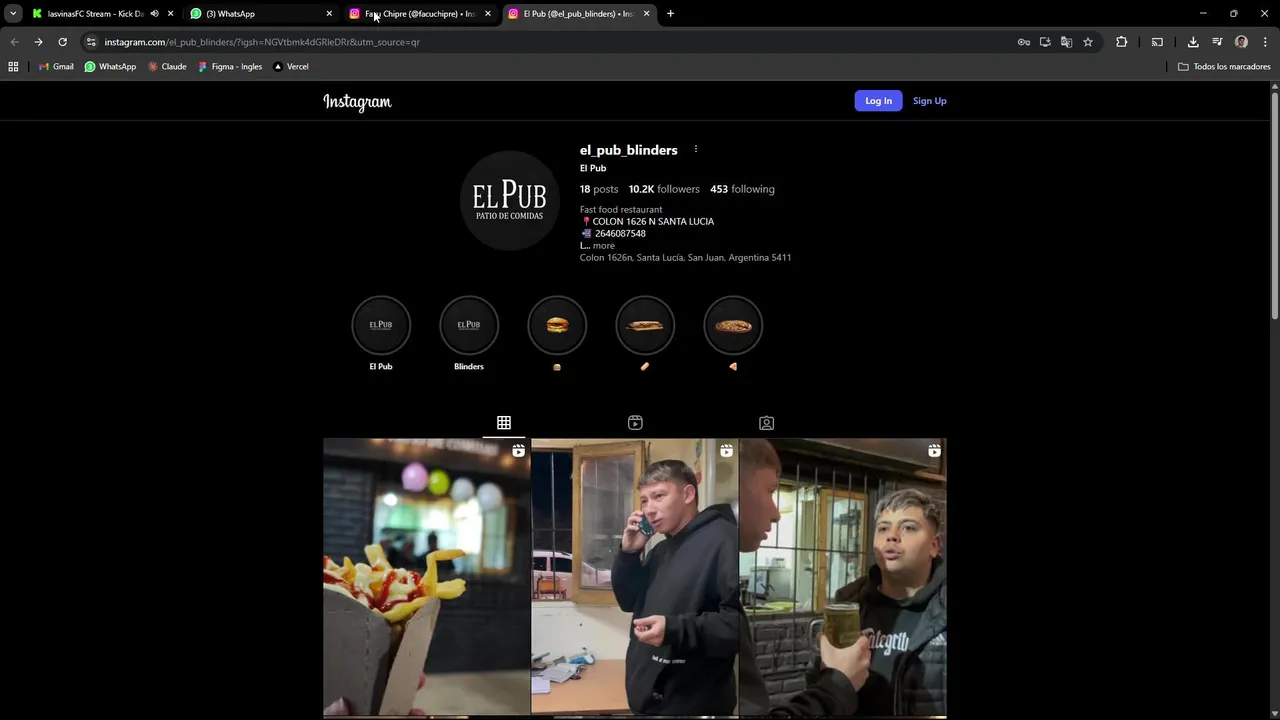The image size is (1280, 720).
Task: Go back to previous page
Action: point(14,42)
